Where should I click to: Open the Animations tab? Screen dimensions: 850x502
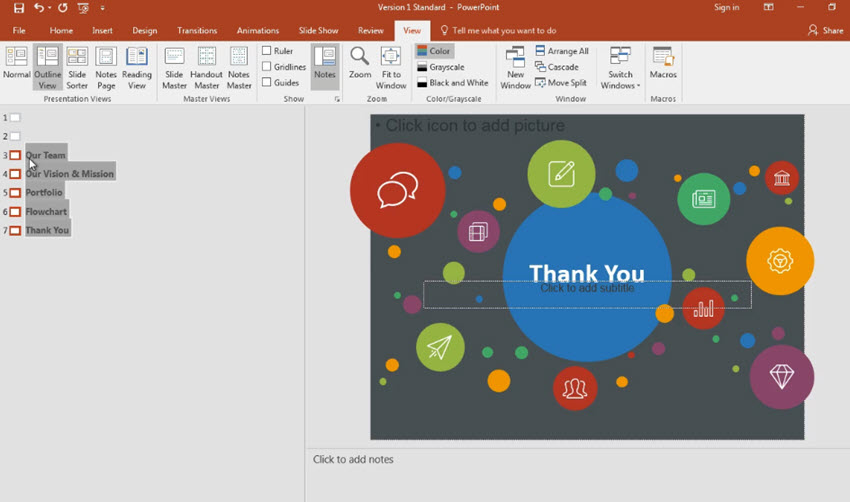coord(257,30)
